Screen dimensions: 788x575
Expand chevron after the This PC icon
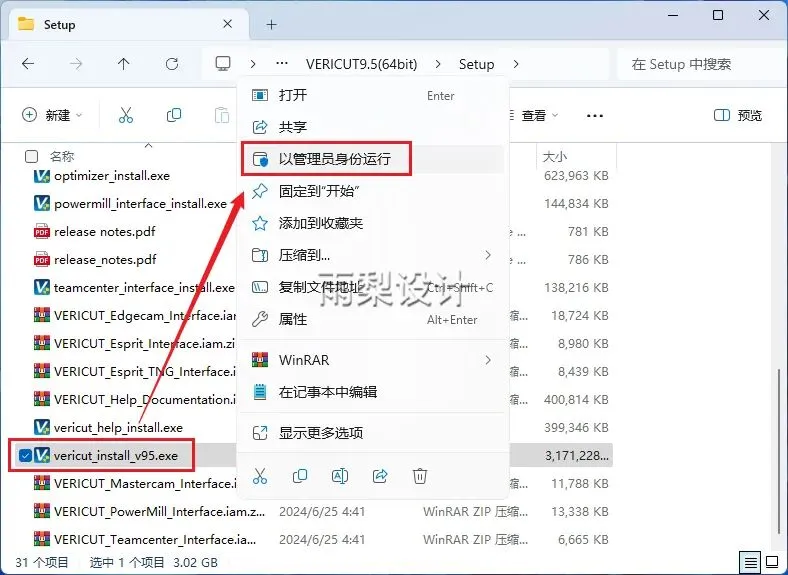pos(253,64)
